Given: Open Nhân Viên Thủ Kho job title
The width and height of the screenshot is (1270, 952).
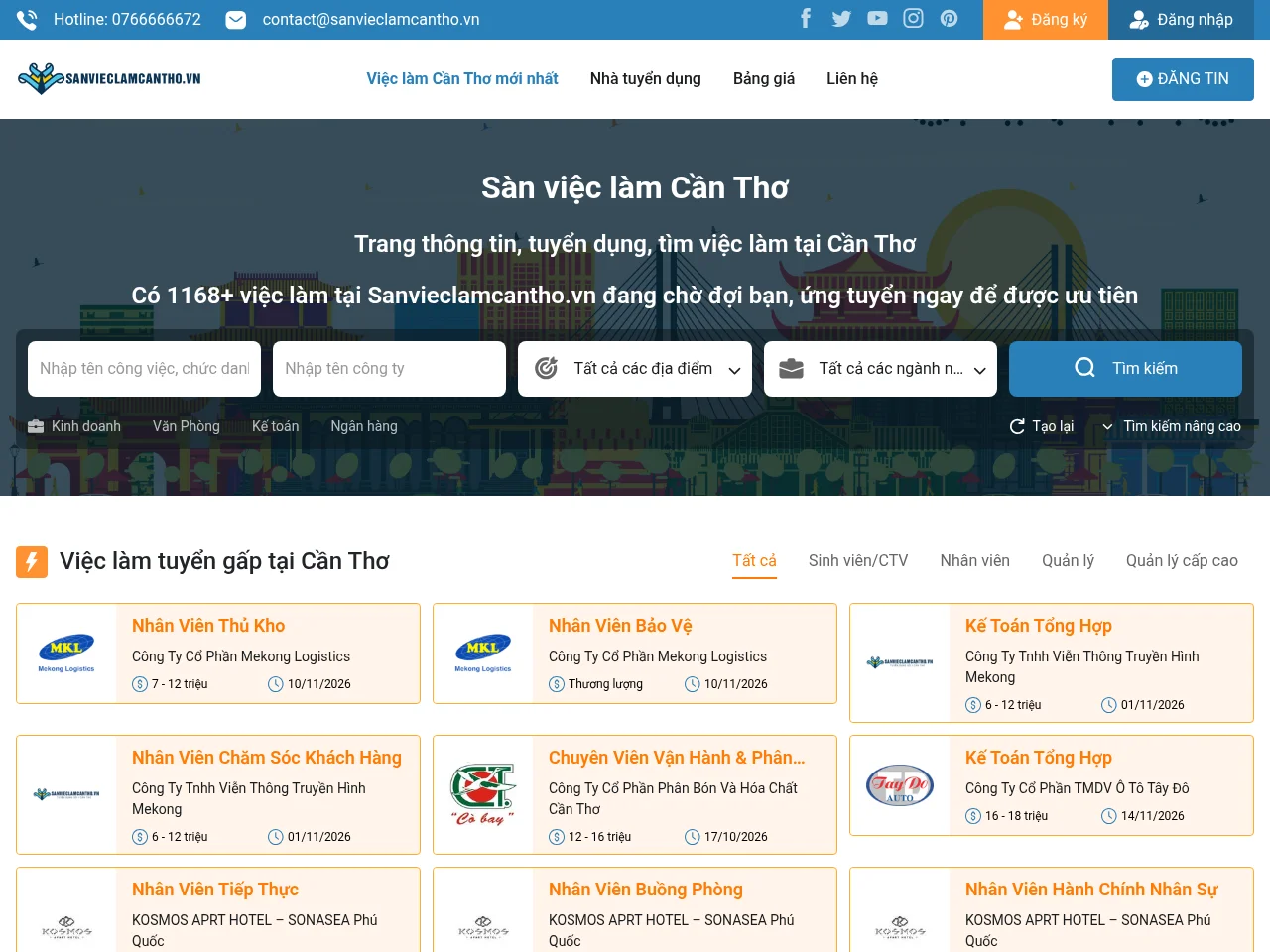Looking at the screenshot, I should point(208,626).
